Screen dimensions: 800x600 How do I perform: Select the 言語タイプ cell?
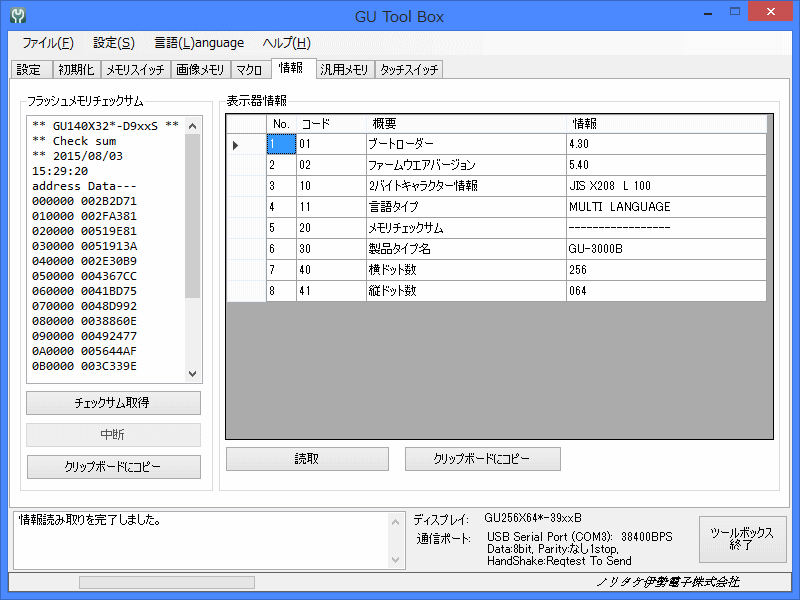click(x=466, y=207)
